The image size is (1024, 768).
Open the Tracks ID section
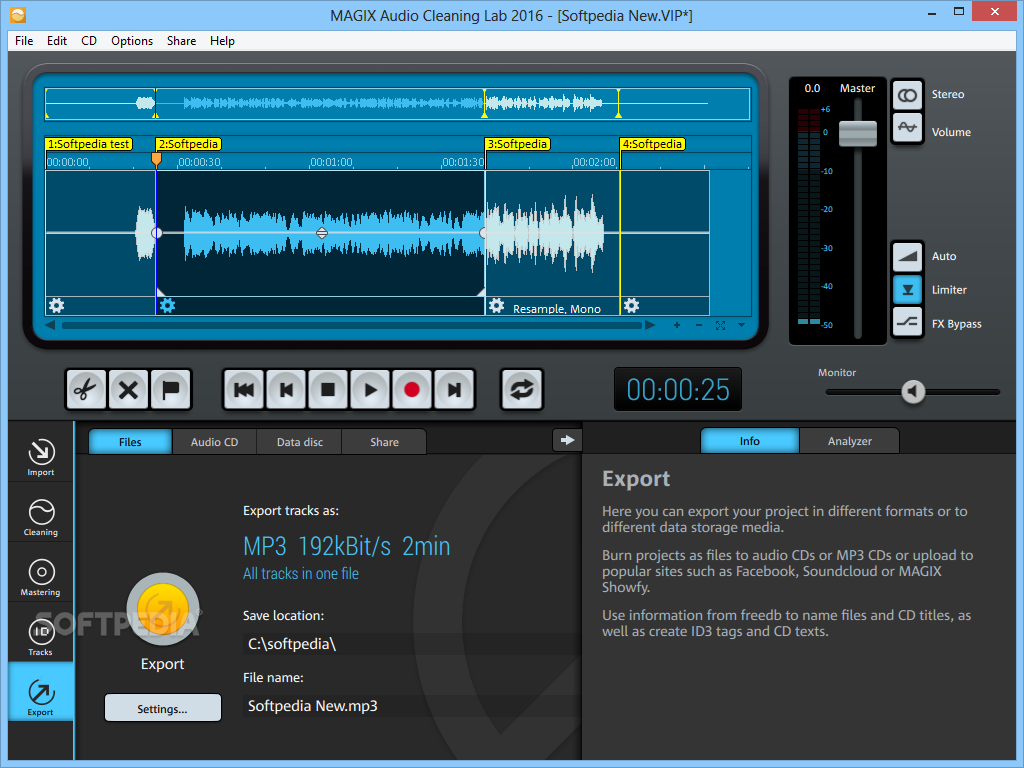point(41,637)
